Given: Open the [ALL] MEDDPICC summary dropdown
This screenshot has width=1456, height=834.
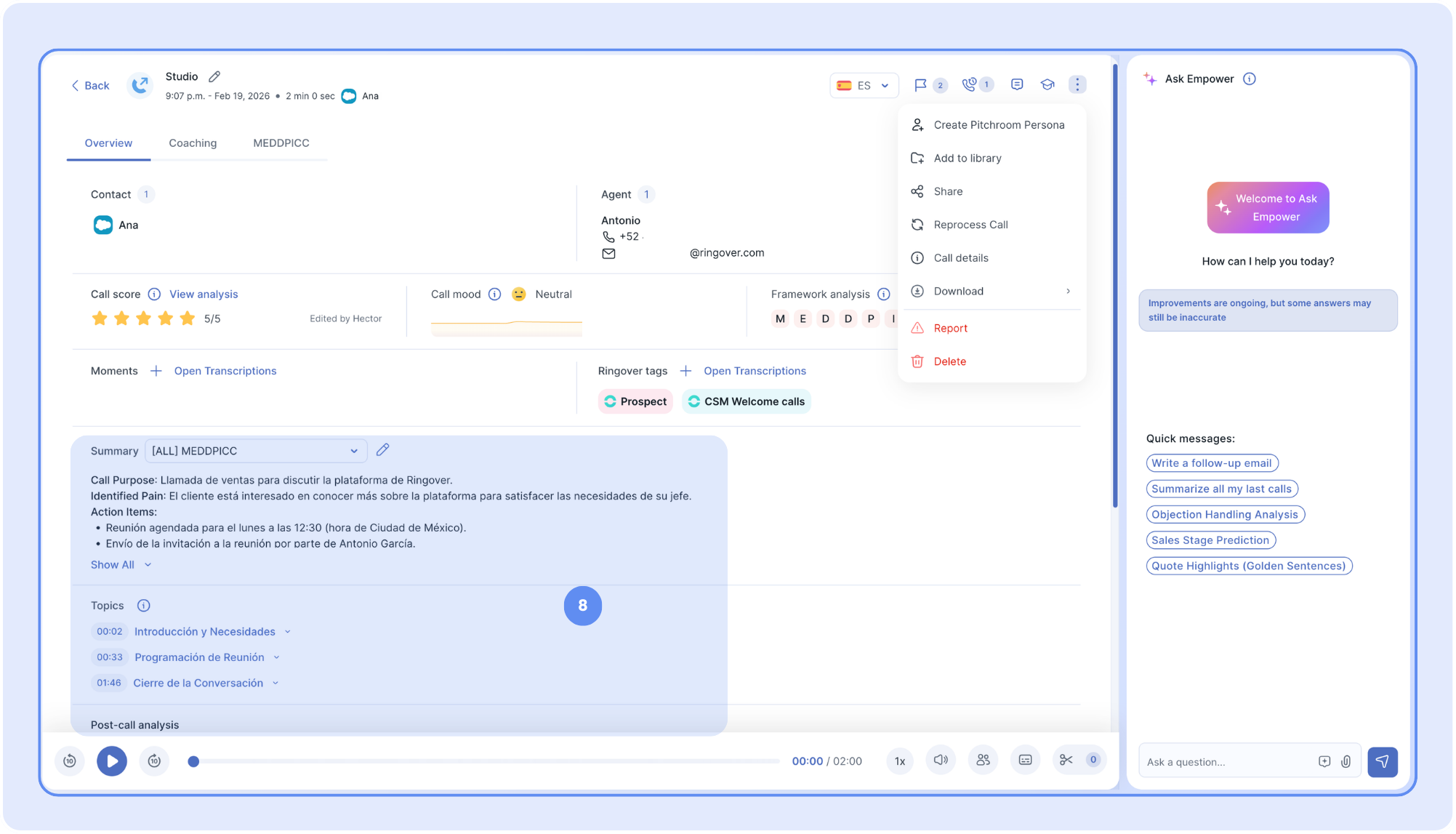Looking at the screenshot, I should [255, 451].
